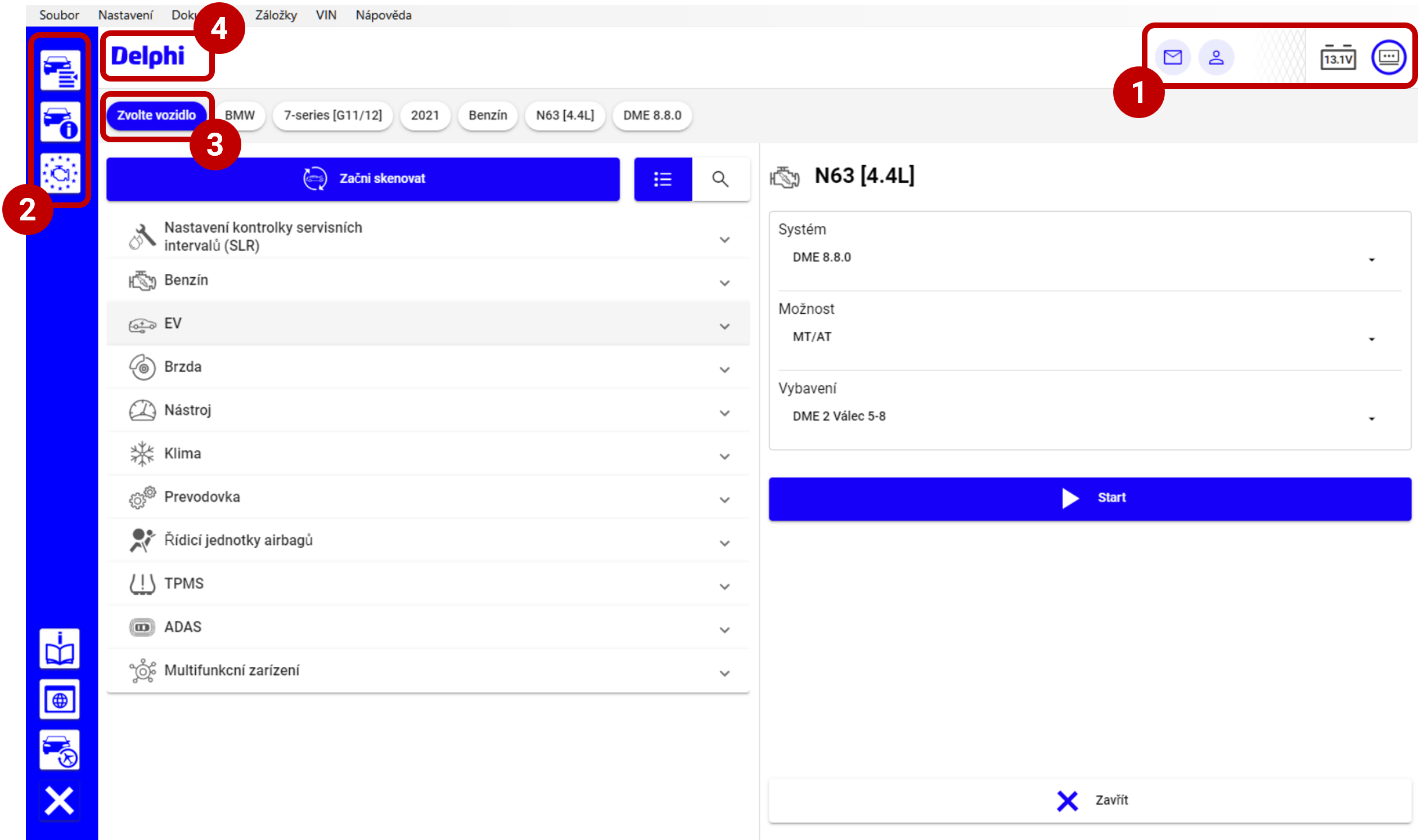Expand the Nástroj category chevron
The image size is (1418, 840).
[x=724, y=413]
